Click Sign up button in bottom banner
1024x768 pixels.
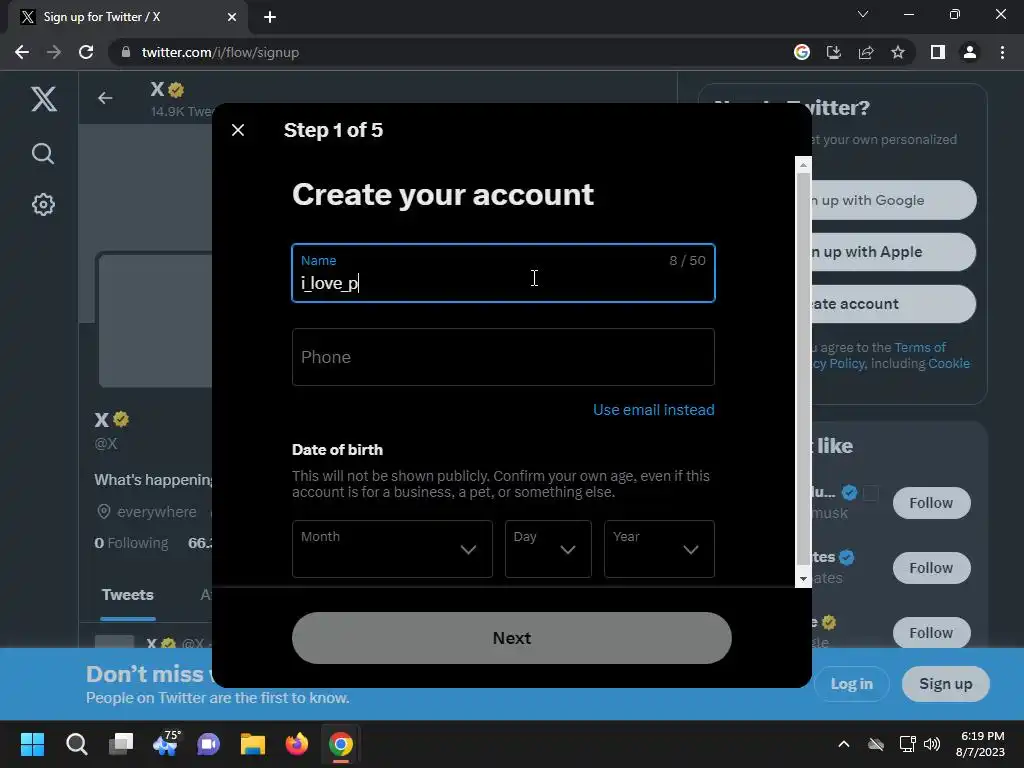pos(946,684)
